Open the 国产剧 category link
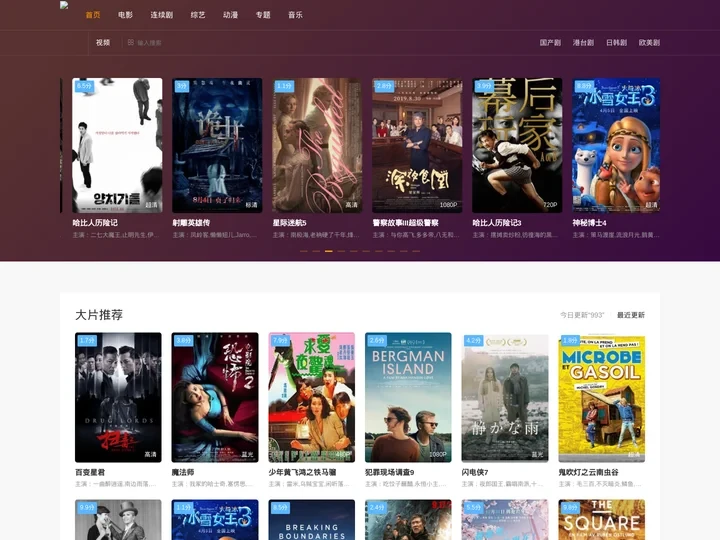This screenshot has height=540, width=720. [x=550, y=43]
